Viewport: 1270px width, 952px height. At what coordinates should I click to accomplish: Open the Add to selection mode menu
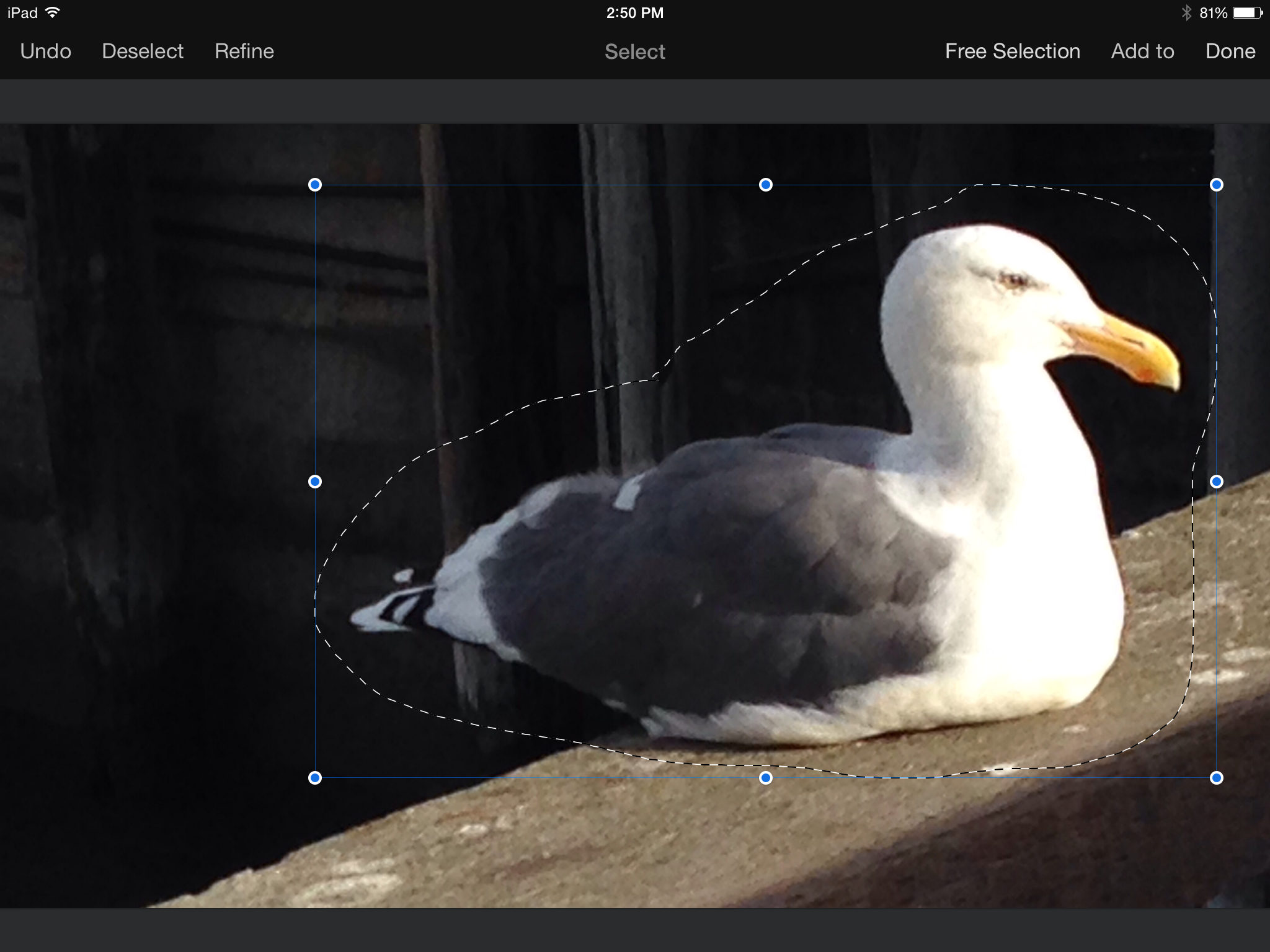tap(1142, 51)
